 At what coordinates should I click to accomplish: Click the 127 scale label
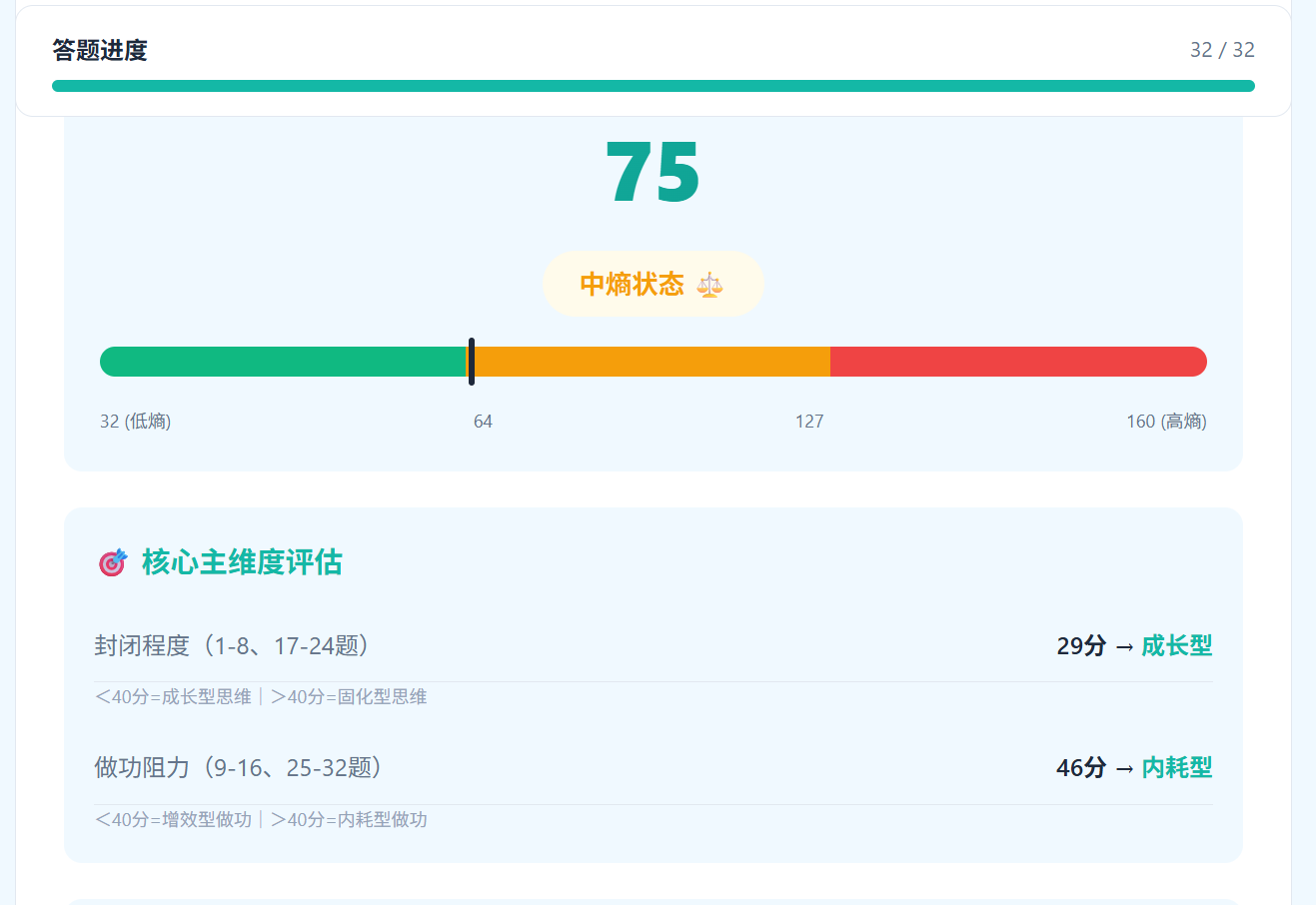click(808, 422)
